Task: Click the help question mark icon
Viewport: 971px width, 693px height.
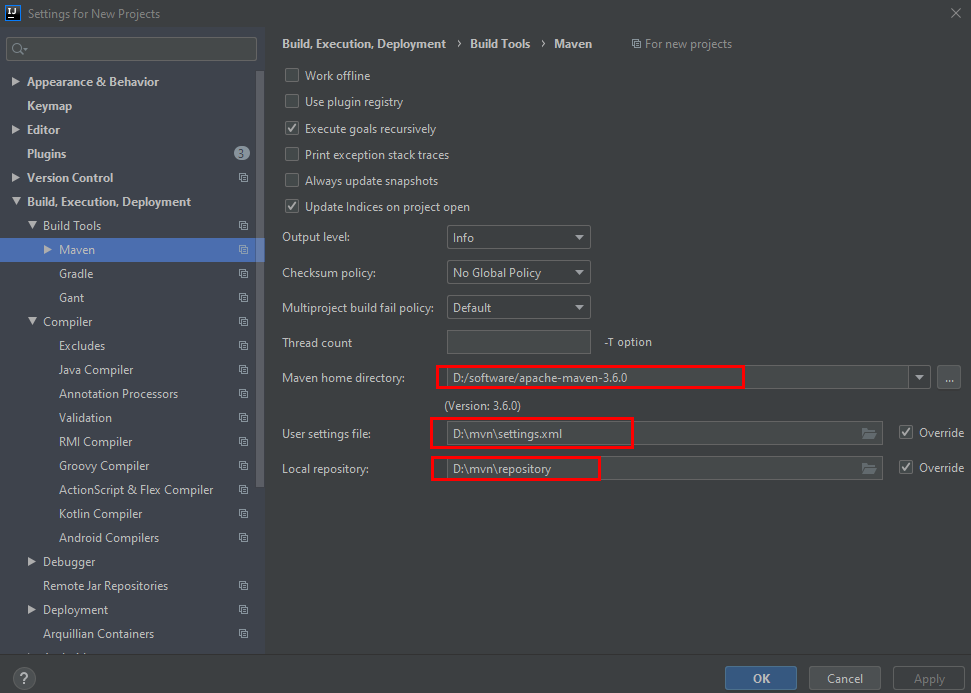Action: [24, 678]
